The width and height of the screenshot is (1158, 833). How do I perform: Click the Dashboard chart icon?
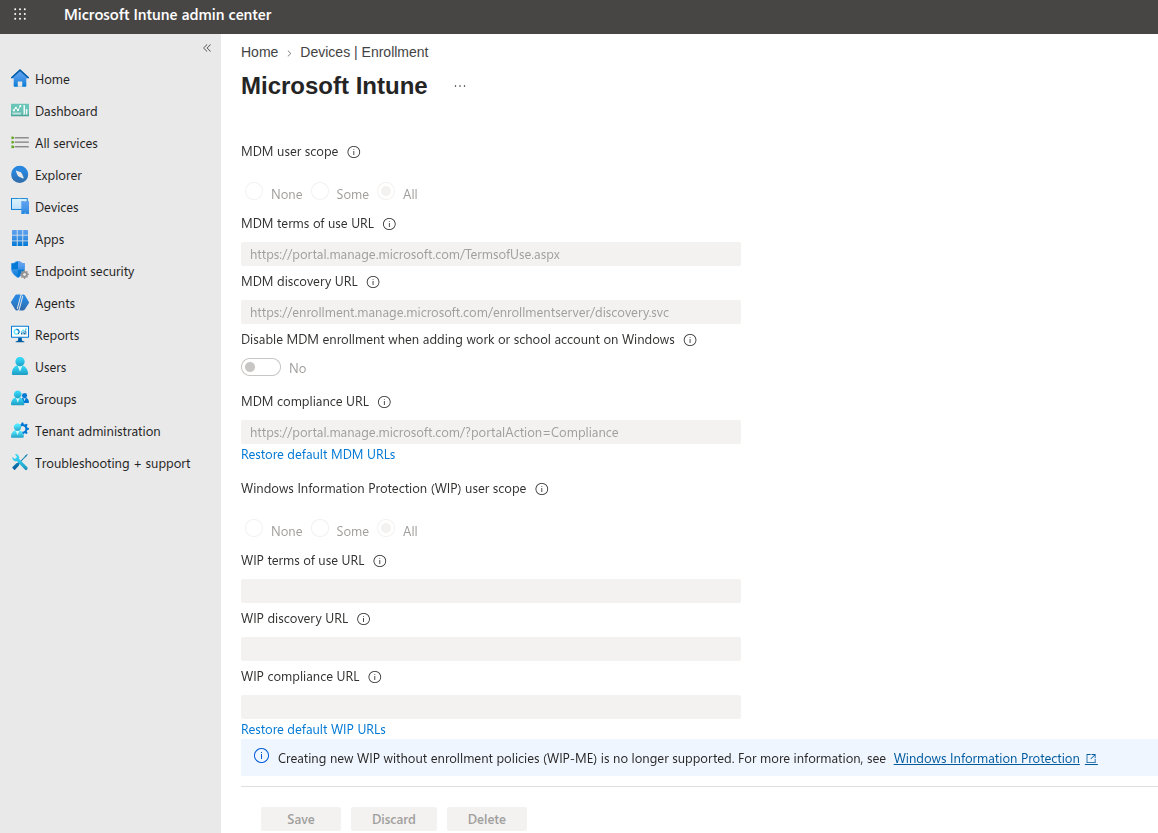click(x=20, y=111)
